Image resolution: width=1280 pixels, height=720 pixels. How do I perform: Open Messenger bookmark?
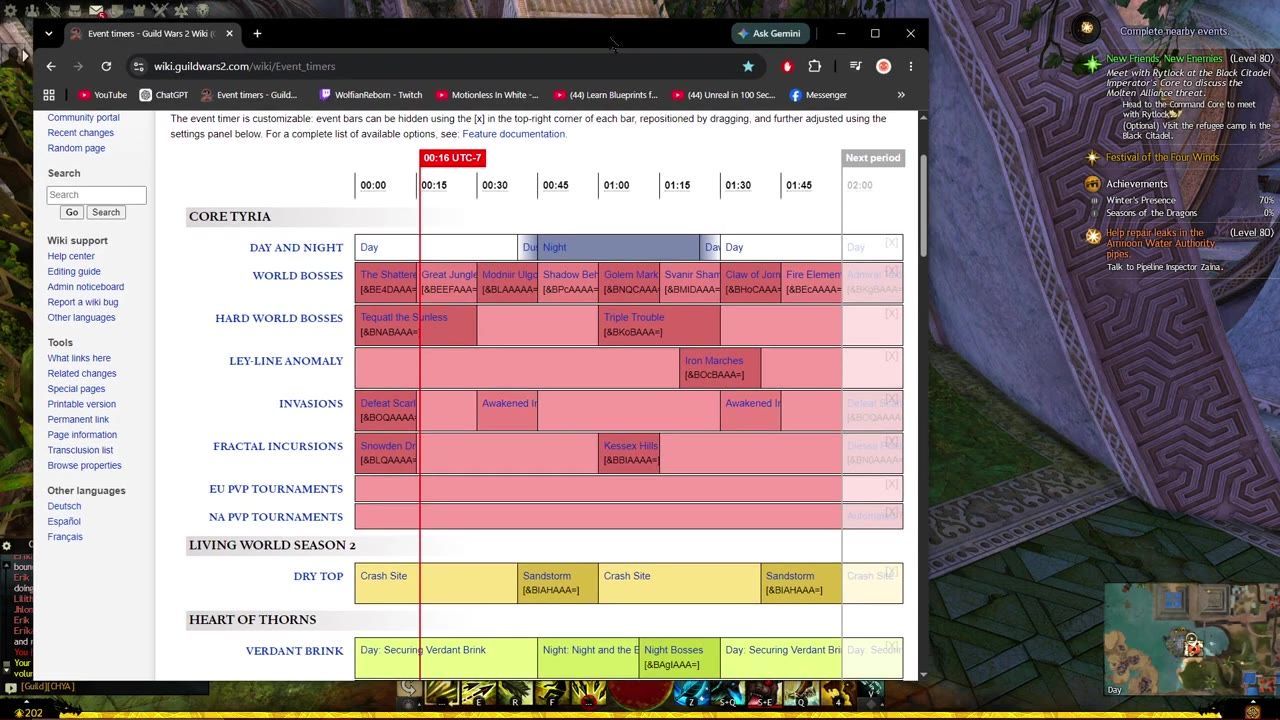coord(818,95)
